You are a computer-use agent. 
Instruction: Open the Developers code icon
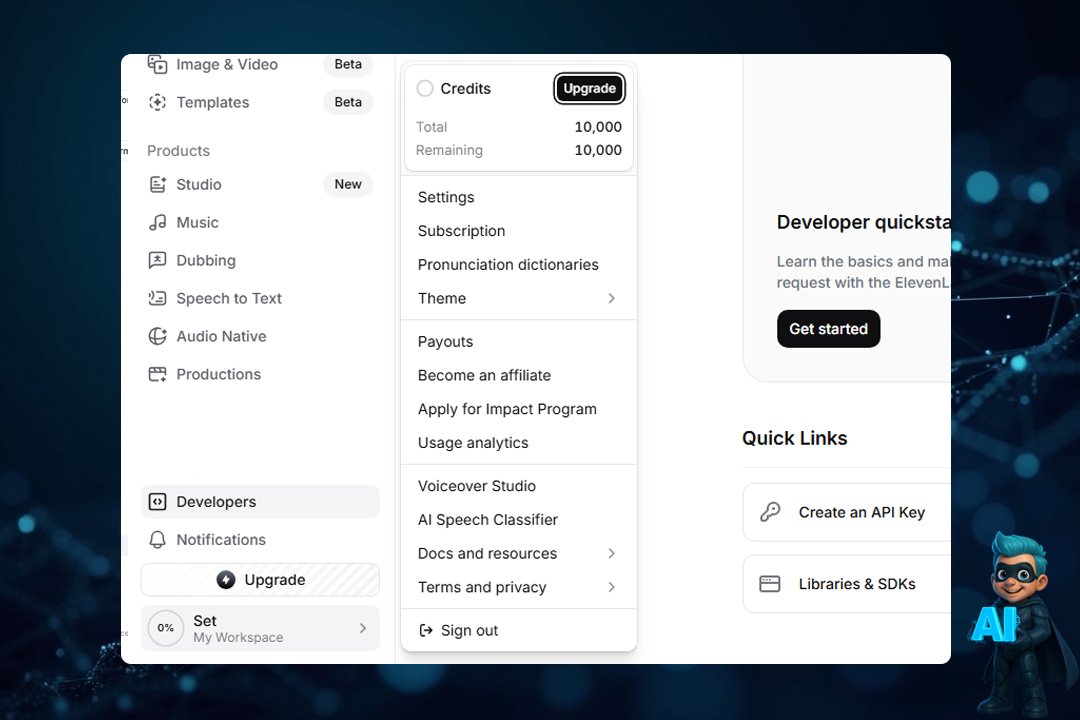[x=157, y=501]
